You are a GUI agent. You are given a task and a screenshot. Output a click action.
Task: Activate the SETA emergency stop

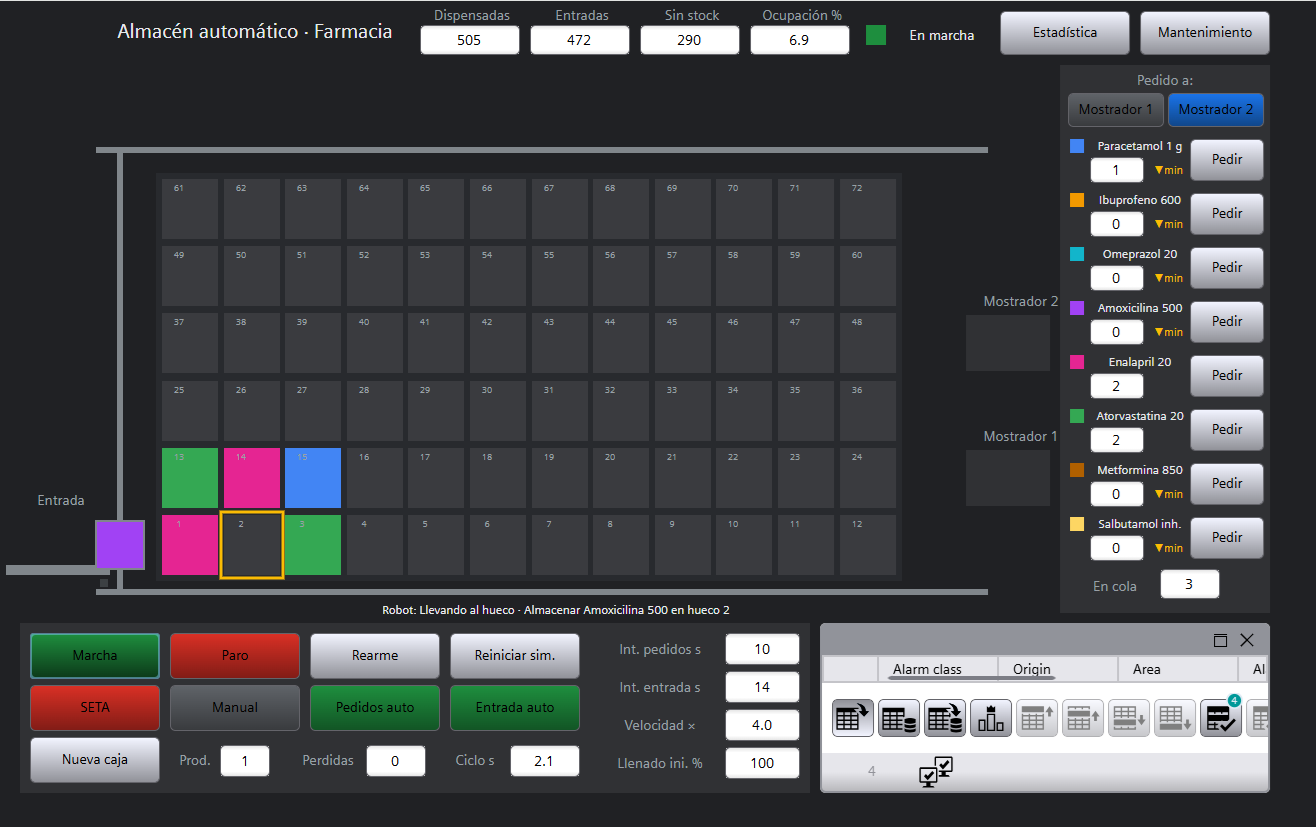point(94,707)
